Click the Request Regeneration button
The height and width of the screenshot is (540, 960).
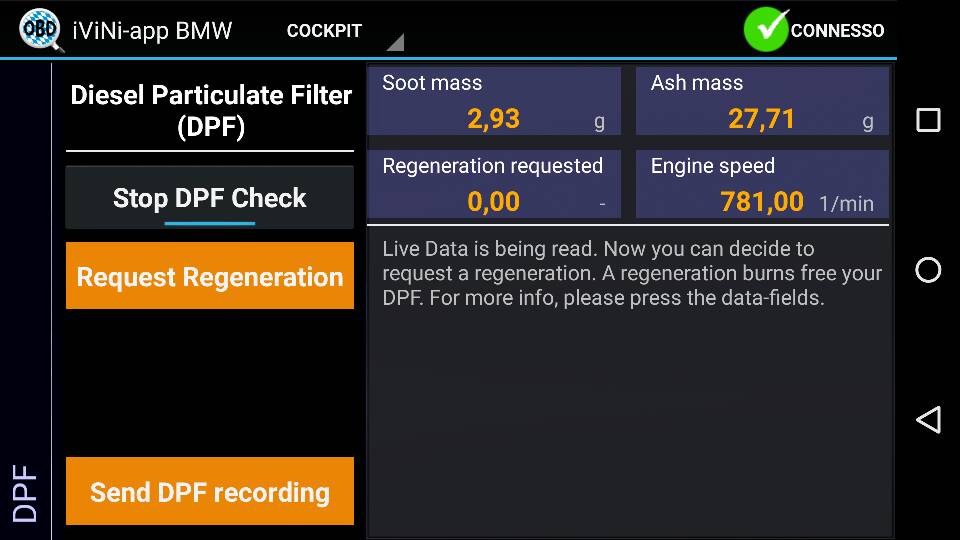pos(210,276)
